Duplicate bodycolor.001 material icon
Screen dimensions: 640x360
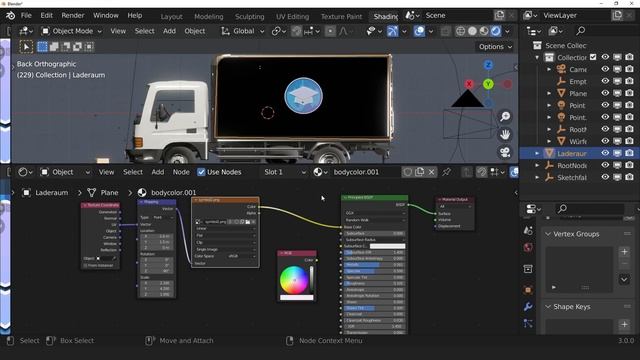coord(419,172)
